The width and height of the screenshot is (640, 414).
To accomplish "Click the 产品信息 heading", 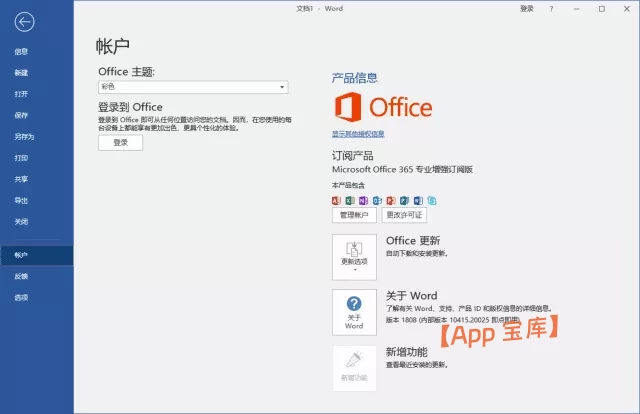I will click(x=355, y=78).
